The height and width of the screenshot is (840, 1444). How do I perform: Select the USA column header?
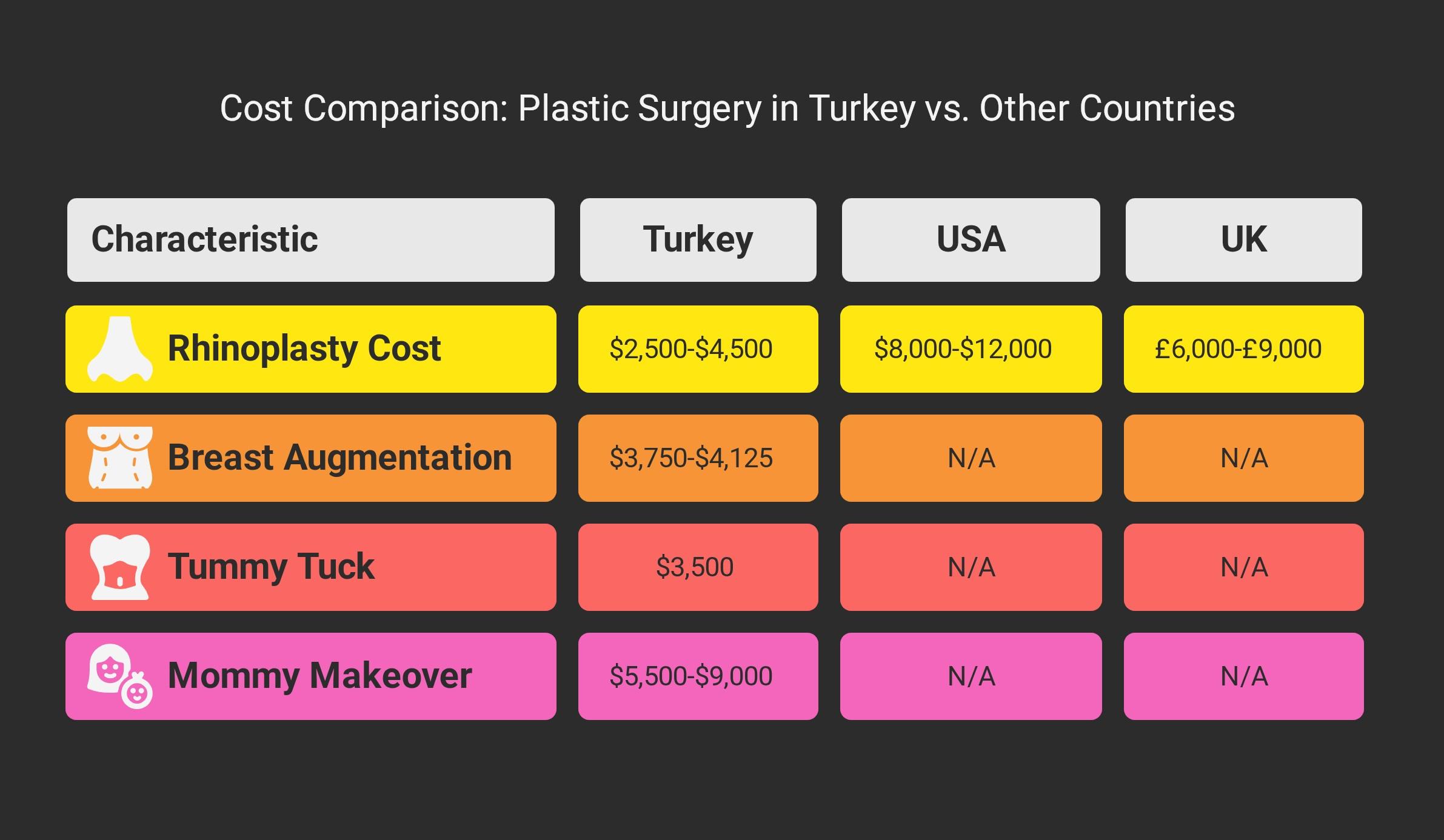point(971,239)
